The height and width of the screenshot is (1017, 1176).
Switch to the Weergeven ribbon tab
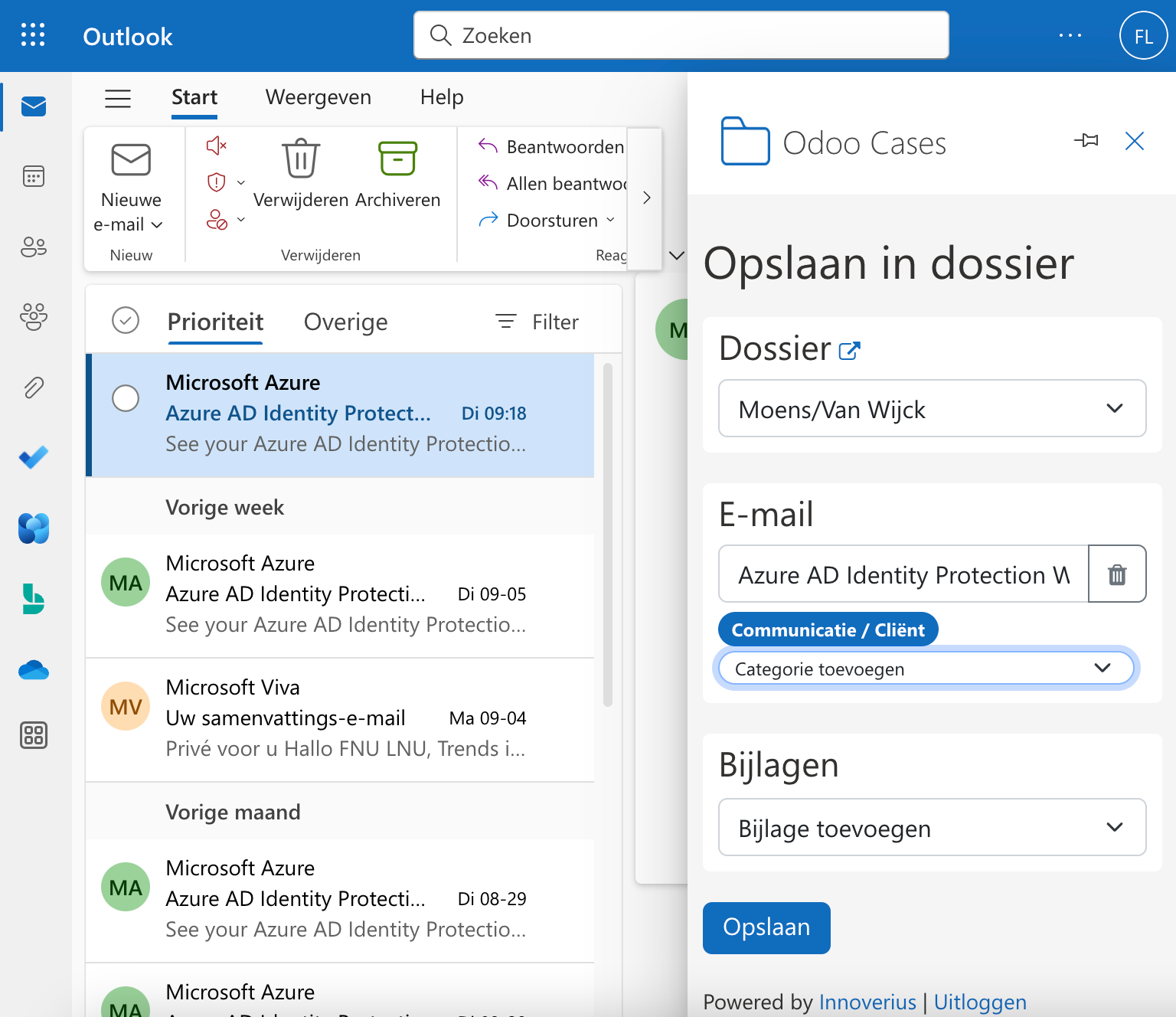[x=318, y=97]
